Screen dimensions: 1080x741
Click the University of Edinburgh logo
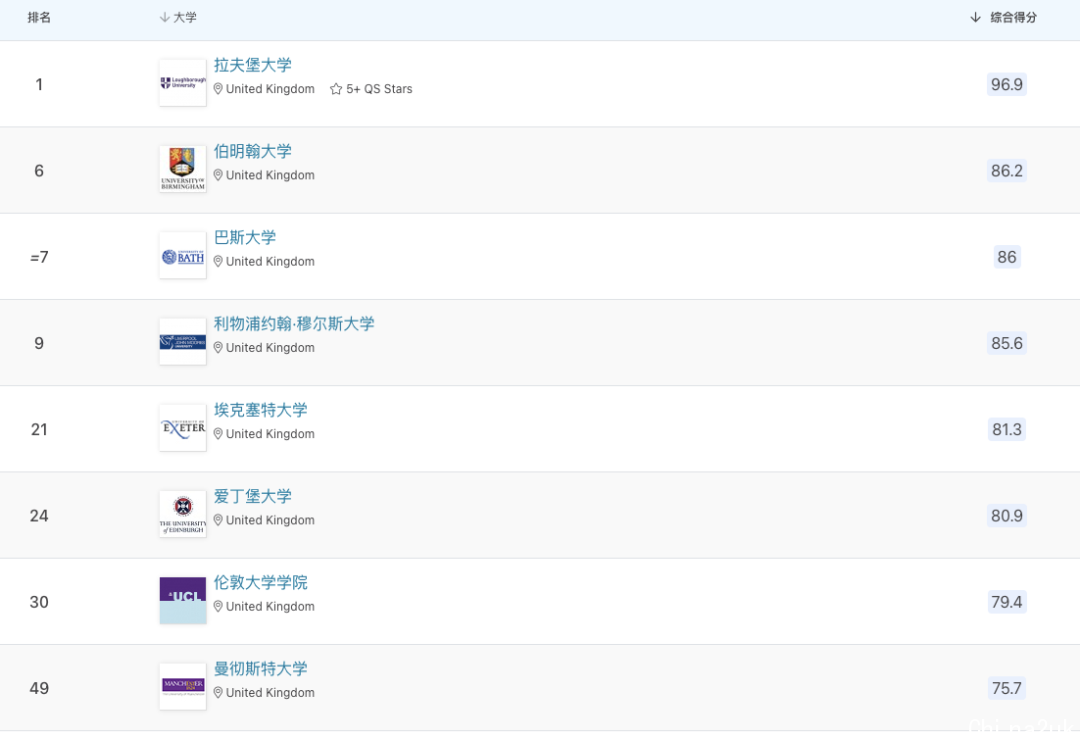point(183,514)
